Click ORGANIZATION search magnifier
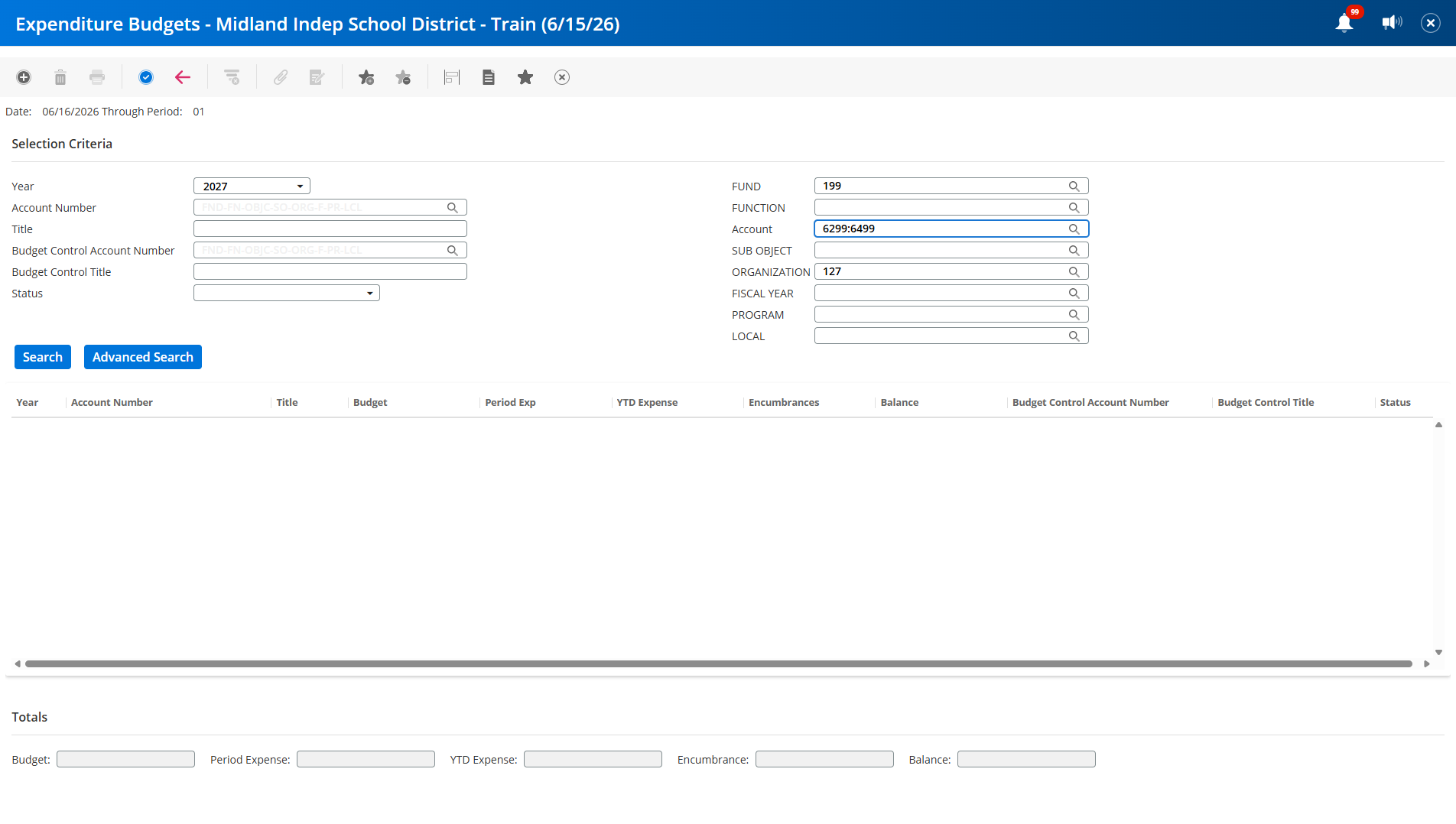Image resolution: width=1456 pixels, height=824 pixels. pyautogui.click(x=1074, y=272)
